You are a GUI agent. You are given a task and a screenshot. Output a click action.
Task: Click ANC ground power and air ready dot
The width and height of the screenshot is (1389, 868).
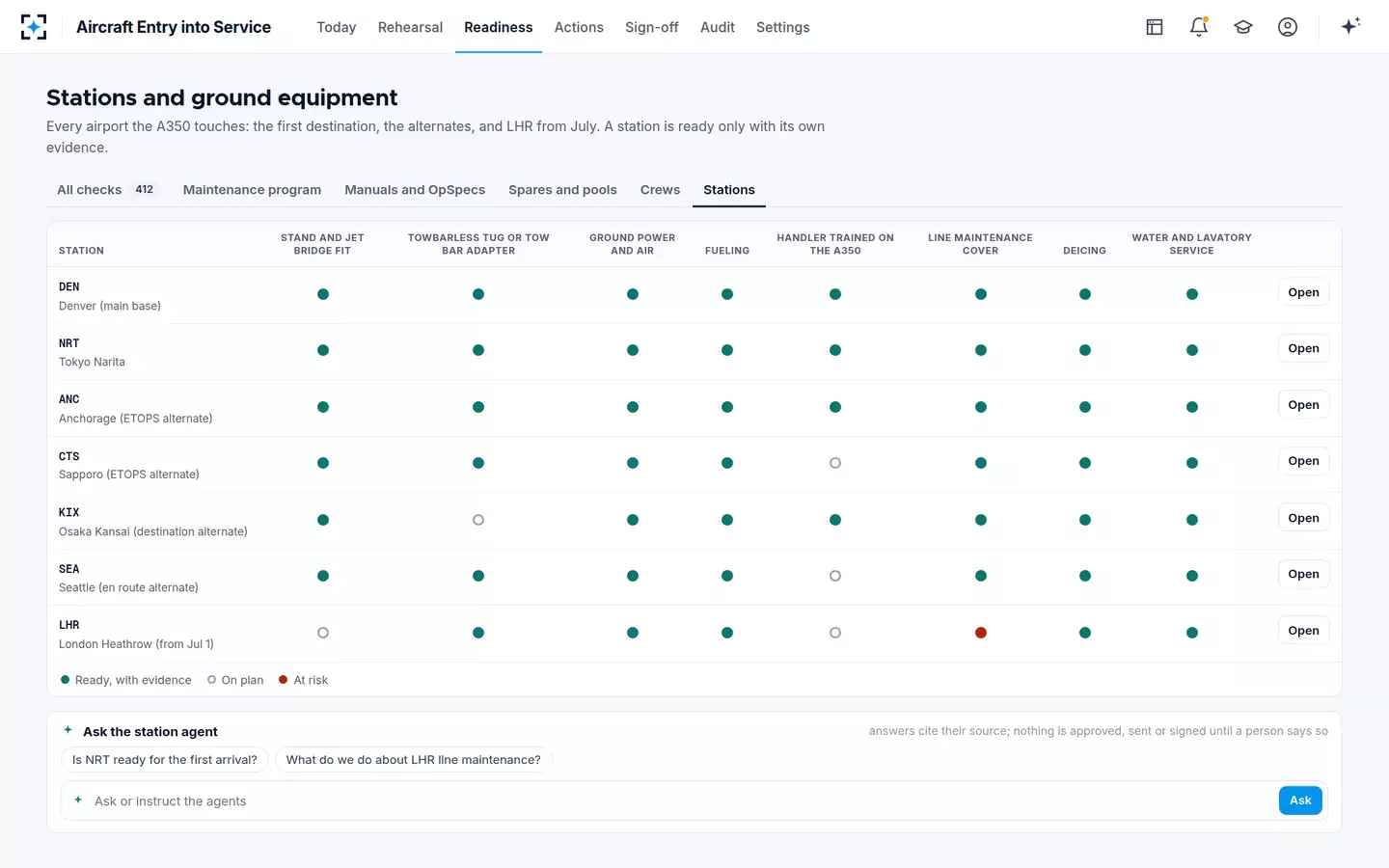pos(633,407)
